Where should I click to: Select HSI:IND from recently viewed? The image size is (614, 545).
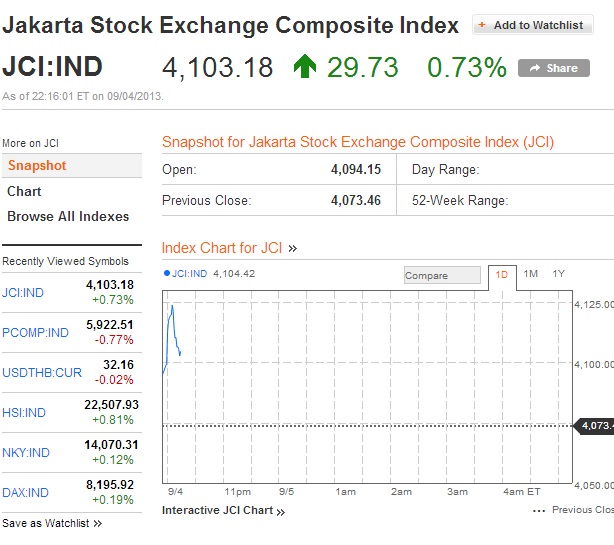[x=24, y=412]
